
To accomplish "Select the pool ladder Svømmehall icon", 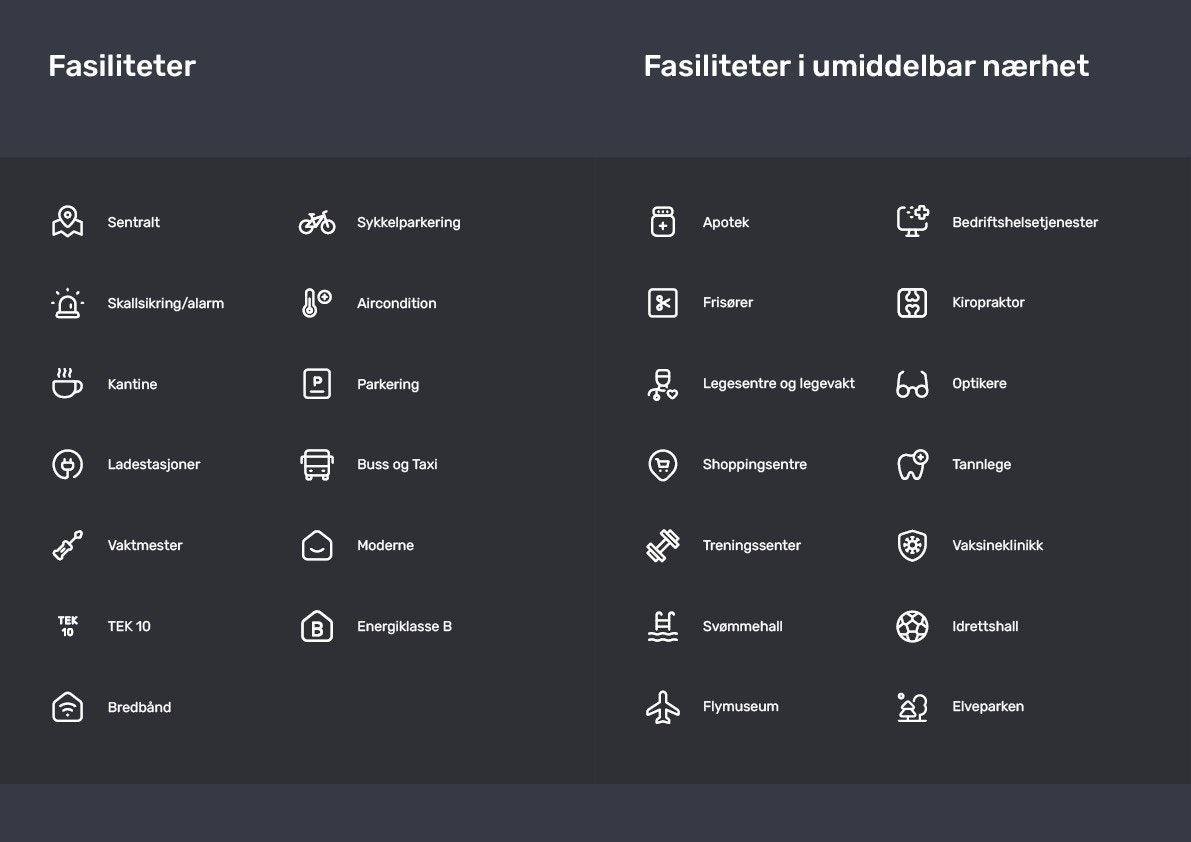I will 663,626.
